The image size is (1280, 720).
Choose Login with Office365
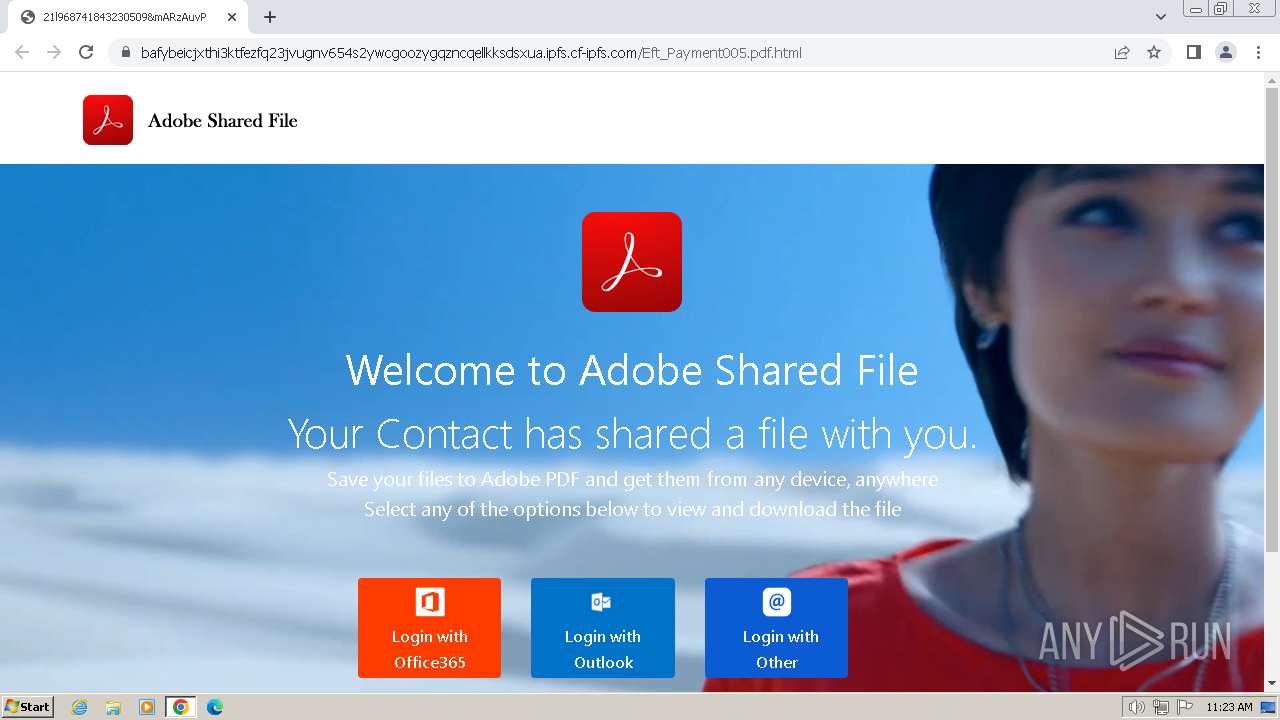(429, 628)
